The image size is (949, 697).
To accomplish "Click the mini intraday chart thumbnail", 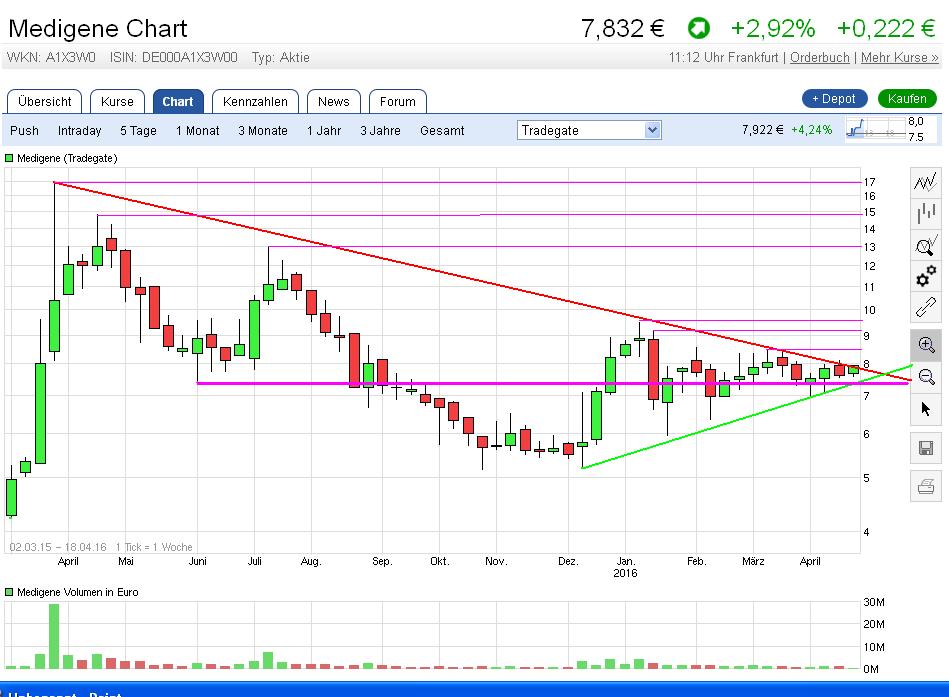I will [x=872, y=130].
